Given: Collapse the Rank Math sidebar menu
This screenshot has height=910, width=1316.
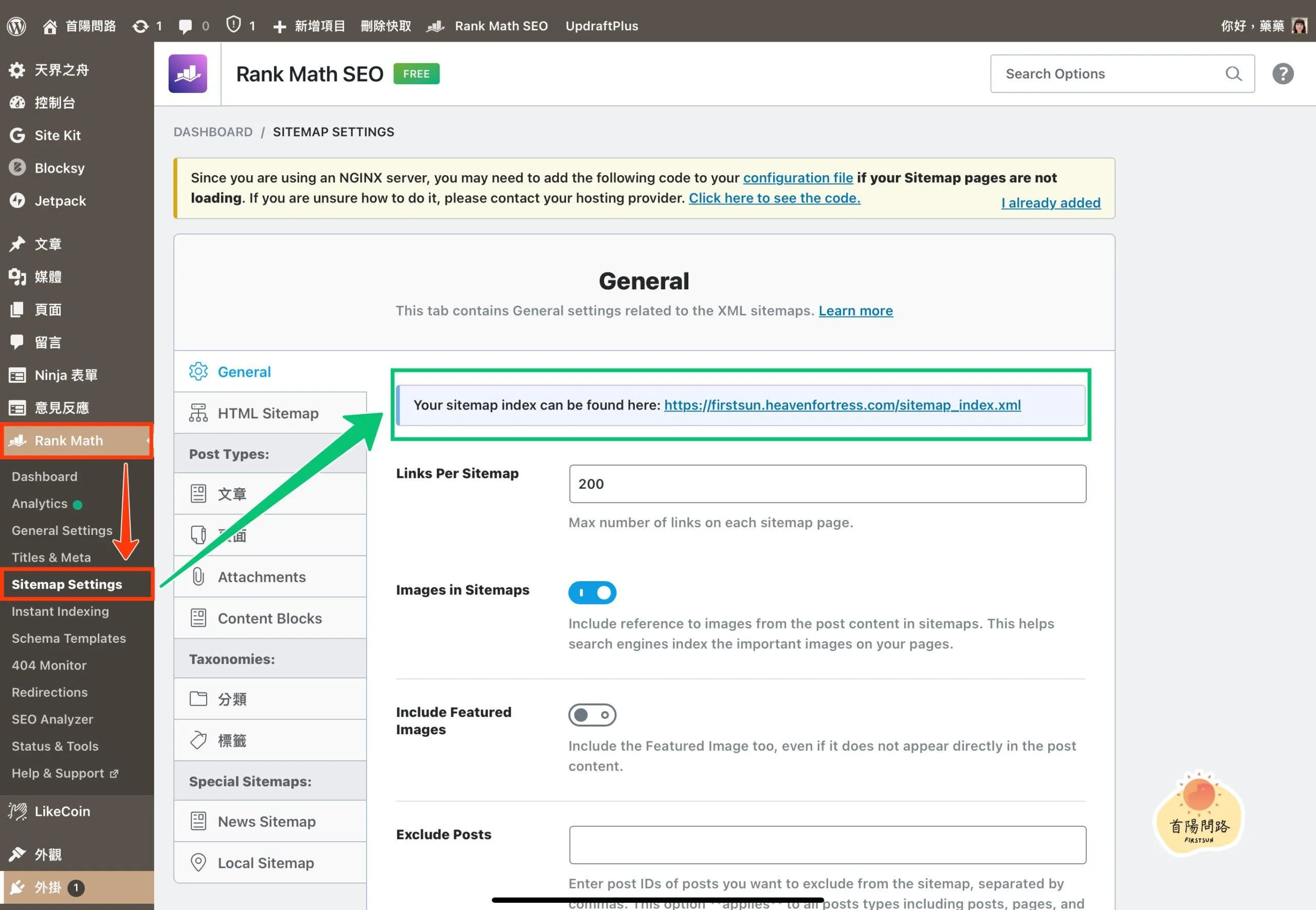Looking at the screenshot, I should (x=68, y=440).
